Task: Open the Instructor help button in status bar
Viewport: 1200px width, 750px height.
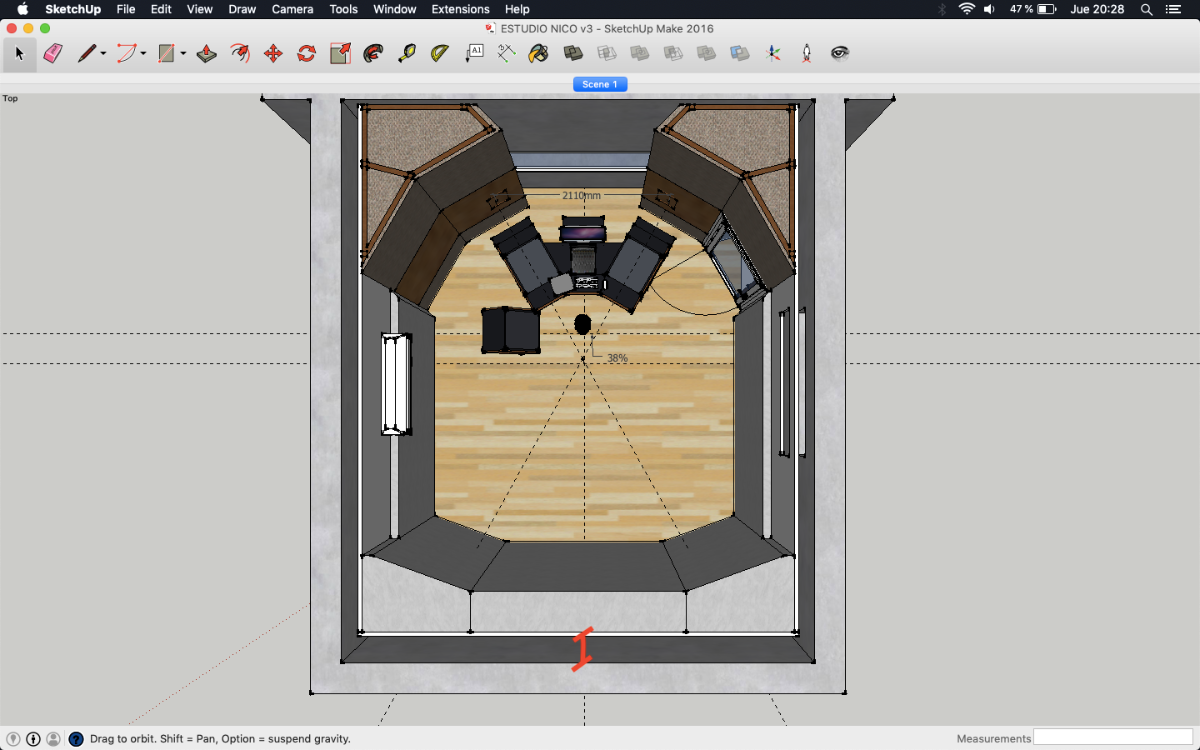Action: 76,739
